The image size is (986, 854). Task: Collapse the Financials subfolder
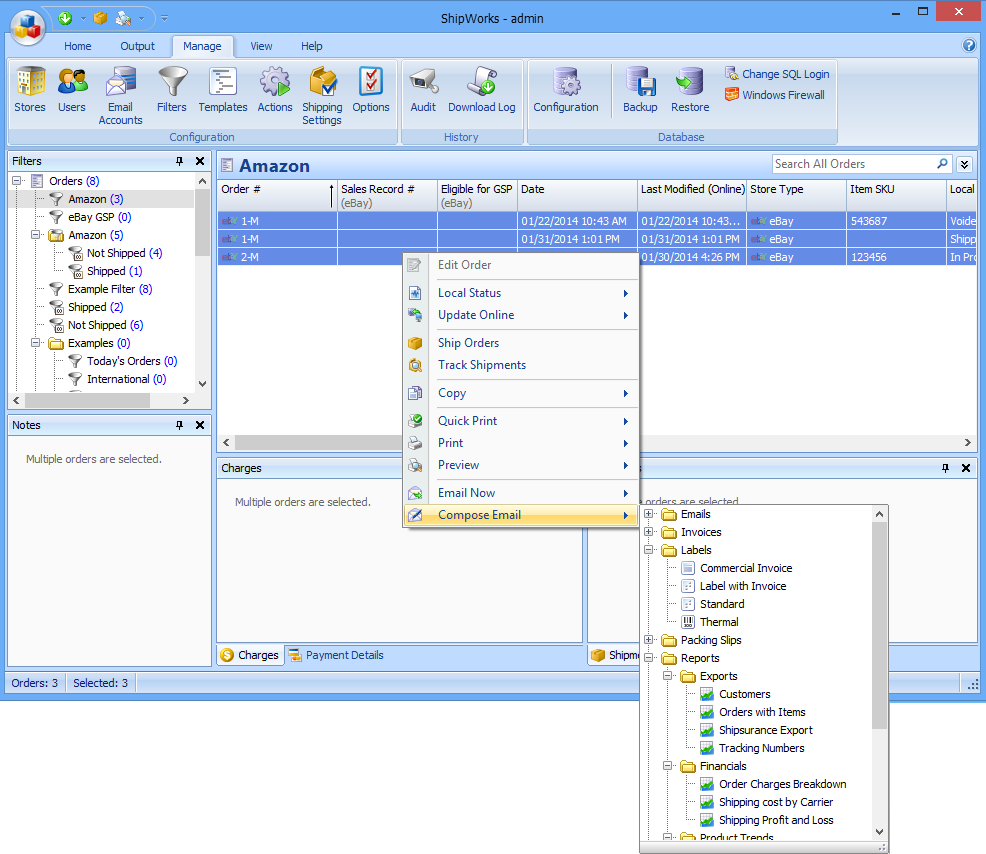[x=667, y=766]
